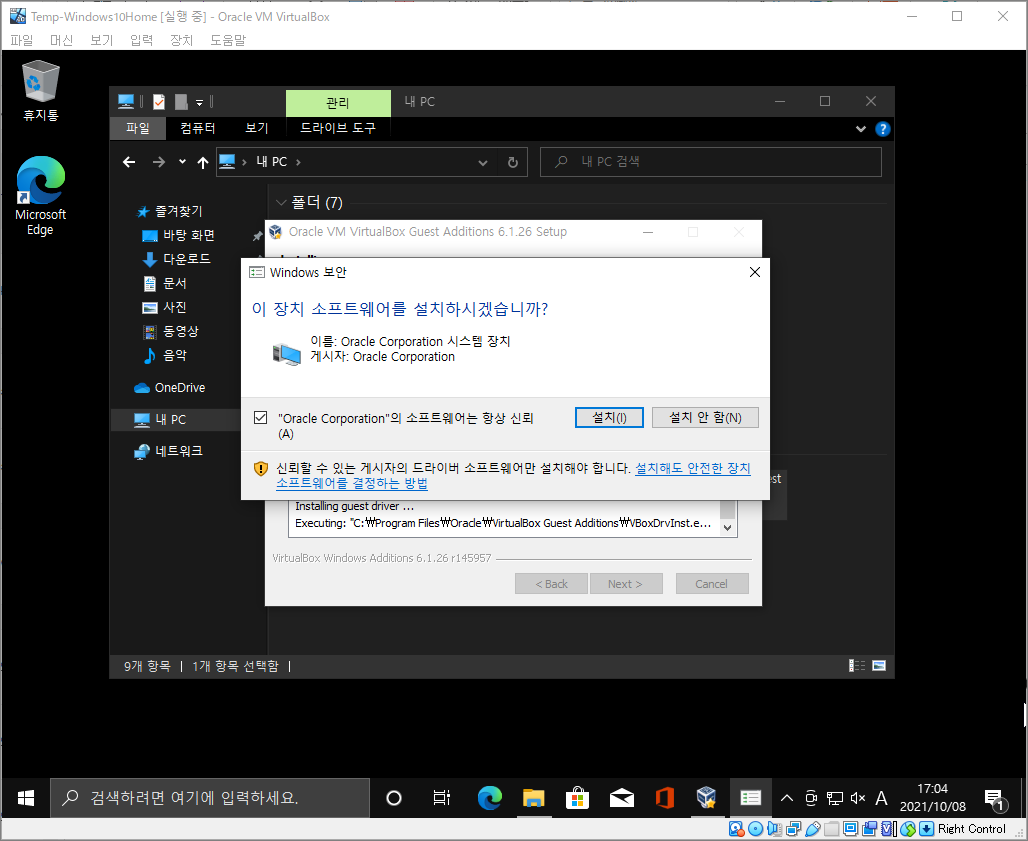Select OneDrive in Explorer sidebar
Screen dimensions: 1028x841
(170, 387)
